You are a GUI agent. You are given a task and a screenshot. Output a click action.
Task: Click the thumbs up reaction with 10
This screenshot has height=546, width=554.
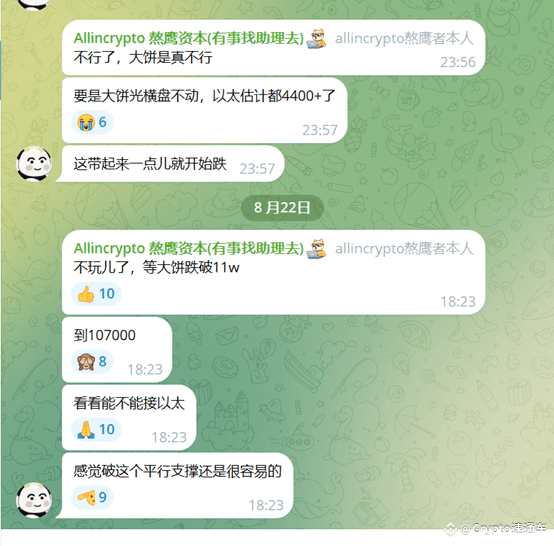pos(96,294)
